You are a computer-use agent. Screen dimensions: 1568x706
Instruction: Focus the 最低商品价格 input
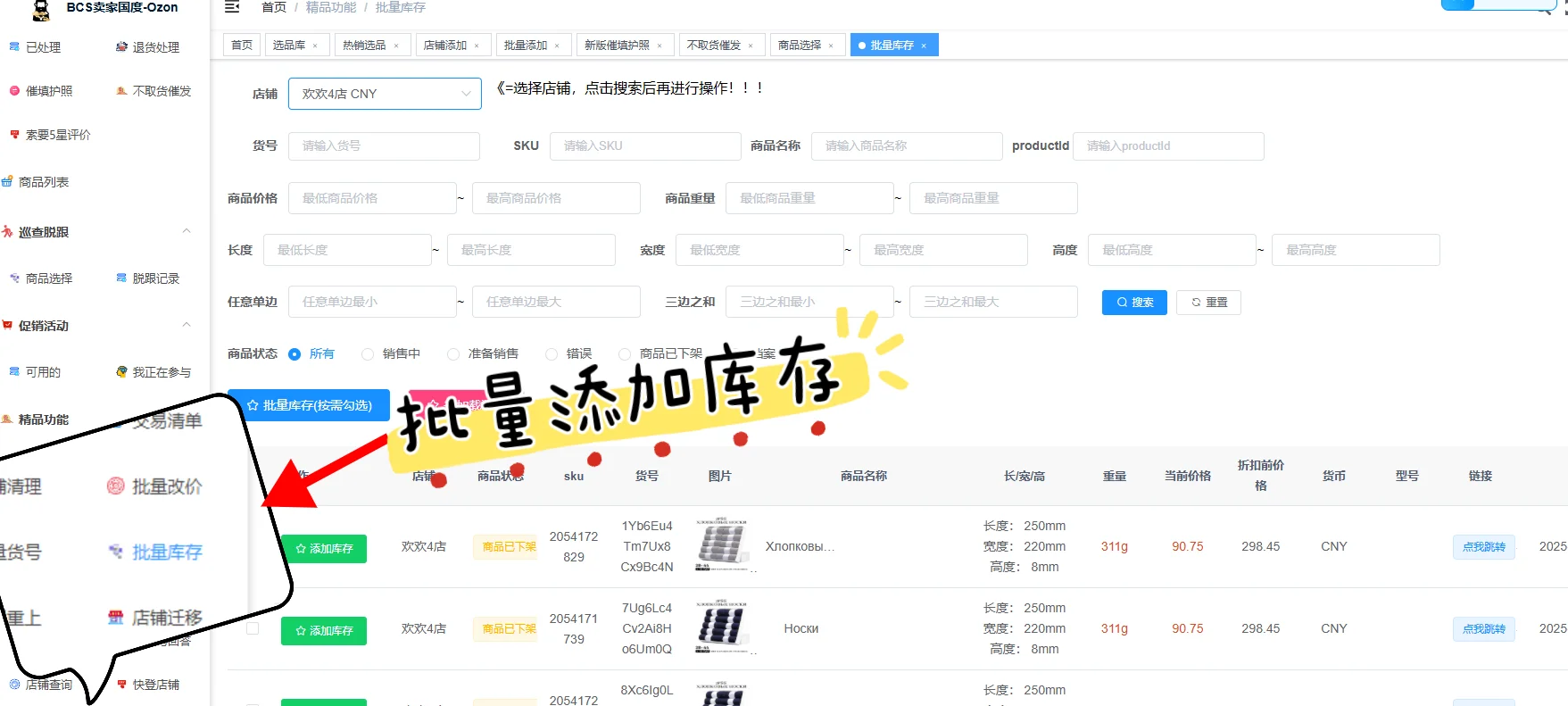[x=372, y=198]
